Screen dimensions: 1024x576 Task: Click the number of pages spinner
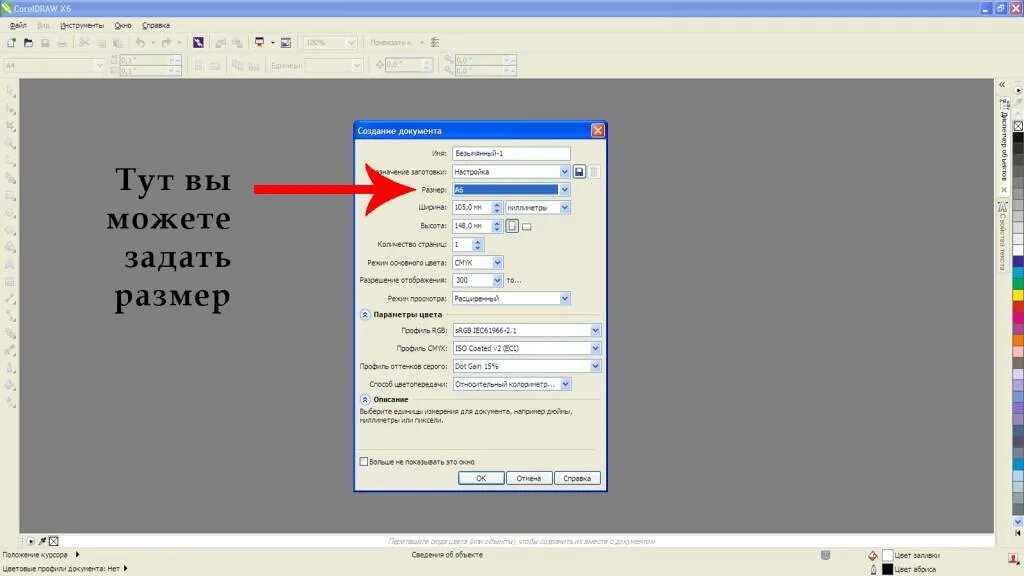(477, 244)
